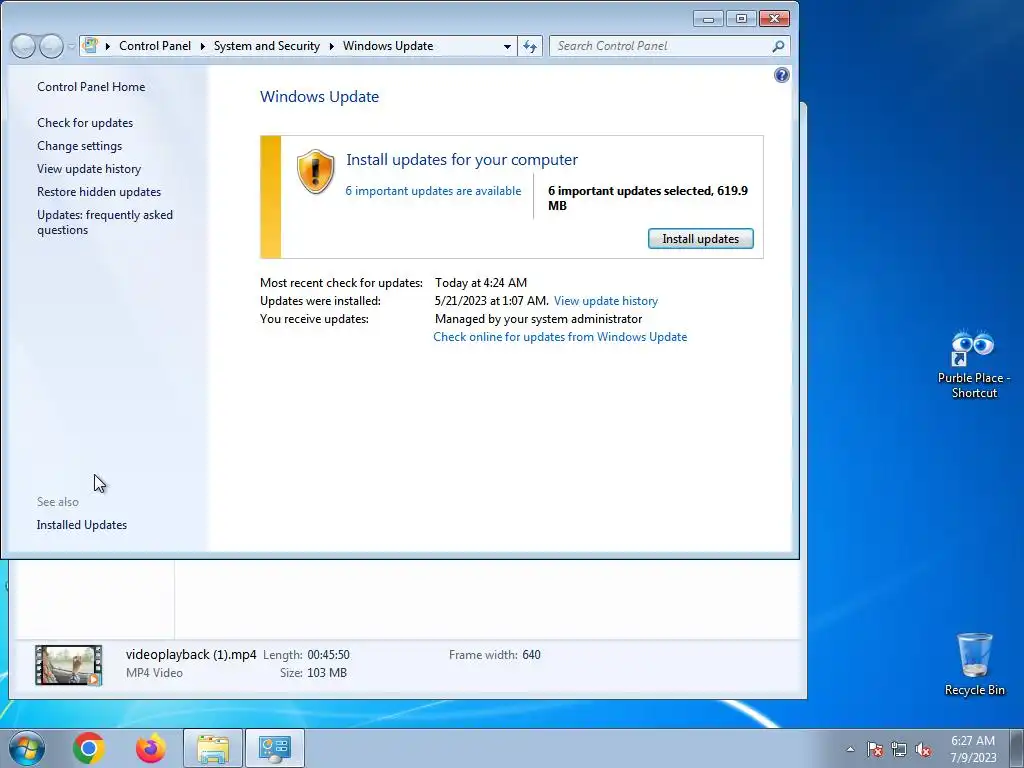Click the Back navigation arrow
The height and width of the screenshot is (768, 1024).
click(24, 46)
